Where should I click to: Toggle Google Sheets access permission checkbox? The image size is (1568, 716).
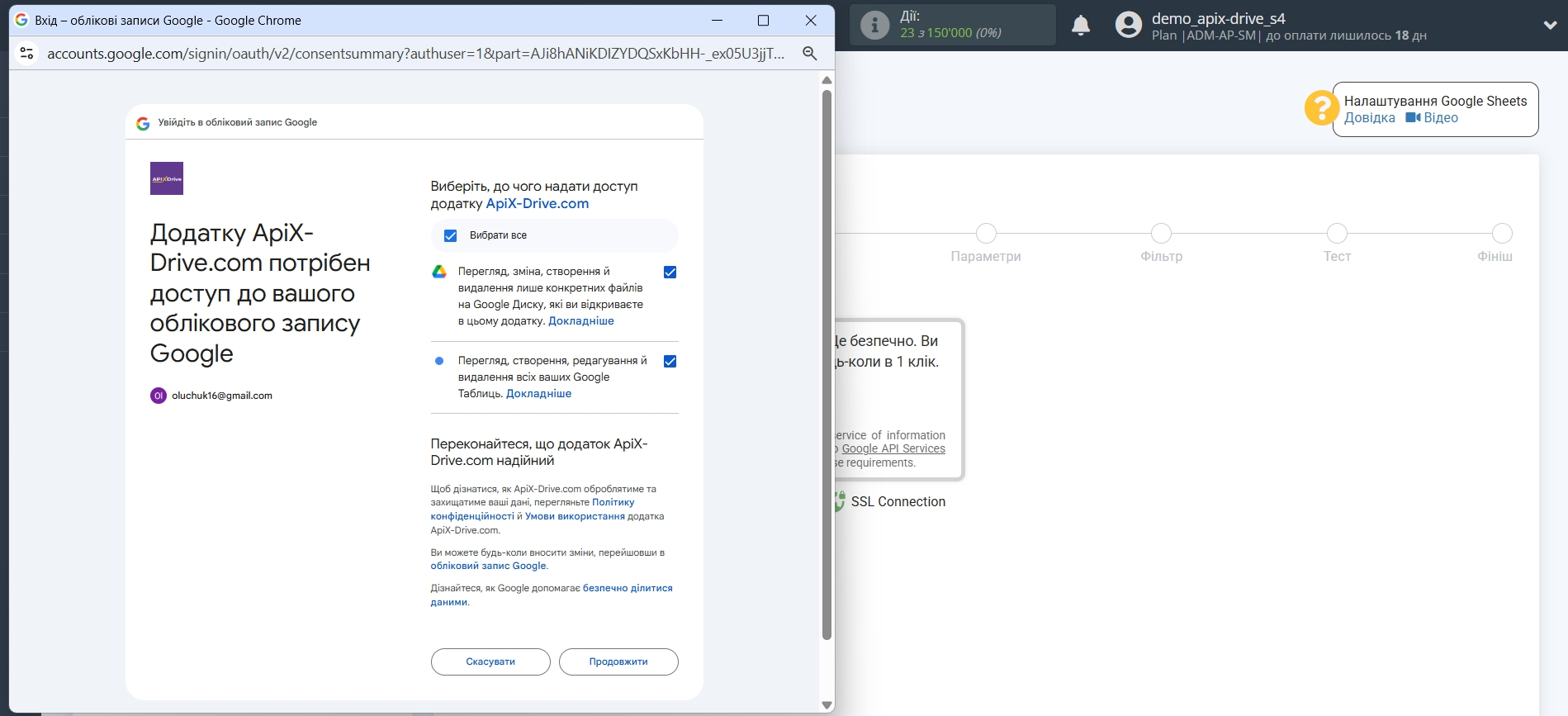click(670, 362)
